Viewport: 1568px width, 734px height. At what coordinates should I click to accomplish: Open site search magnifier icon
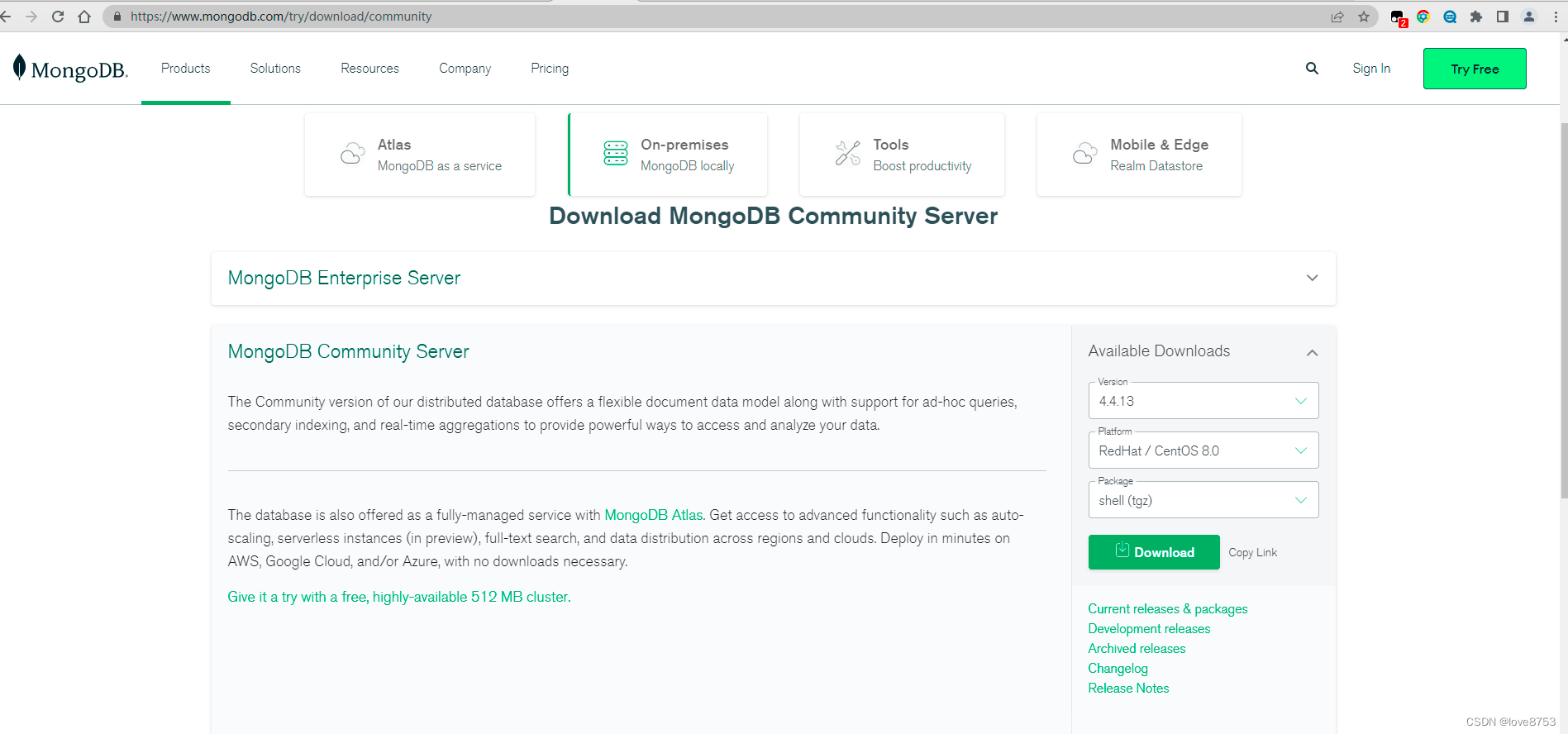click(1312, 69)
